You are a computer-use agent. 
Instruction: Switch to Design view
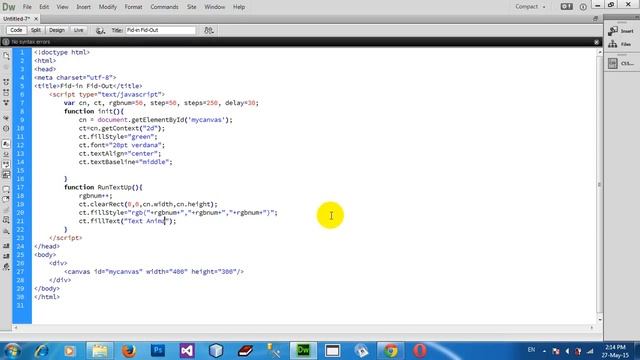click(x=57, y=30)
